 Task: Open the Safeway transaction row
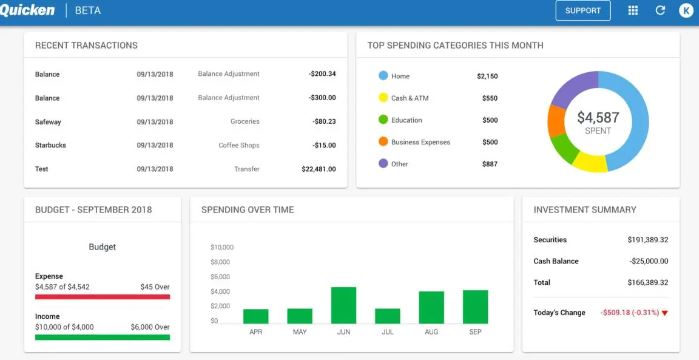pos(185,122)
